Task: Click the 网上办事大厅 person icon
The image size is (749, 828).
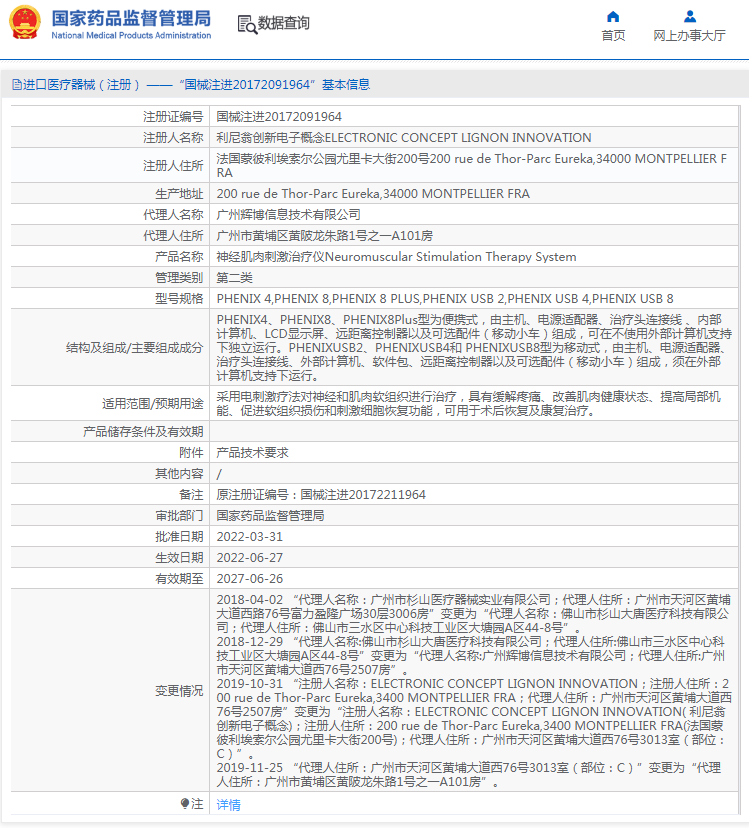Action: coord(689,16)
